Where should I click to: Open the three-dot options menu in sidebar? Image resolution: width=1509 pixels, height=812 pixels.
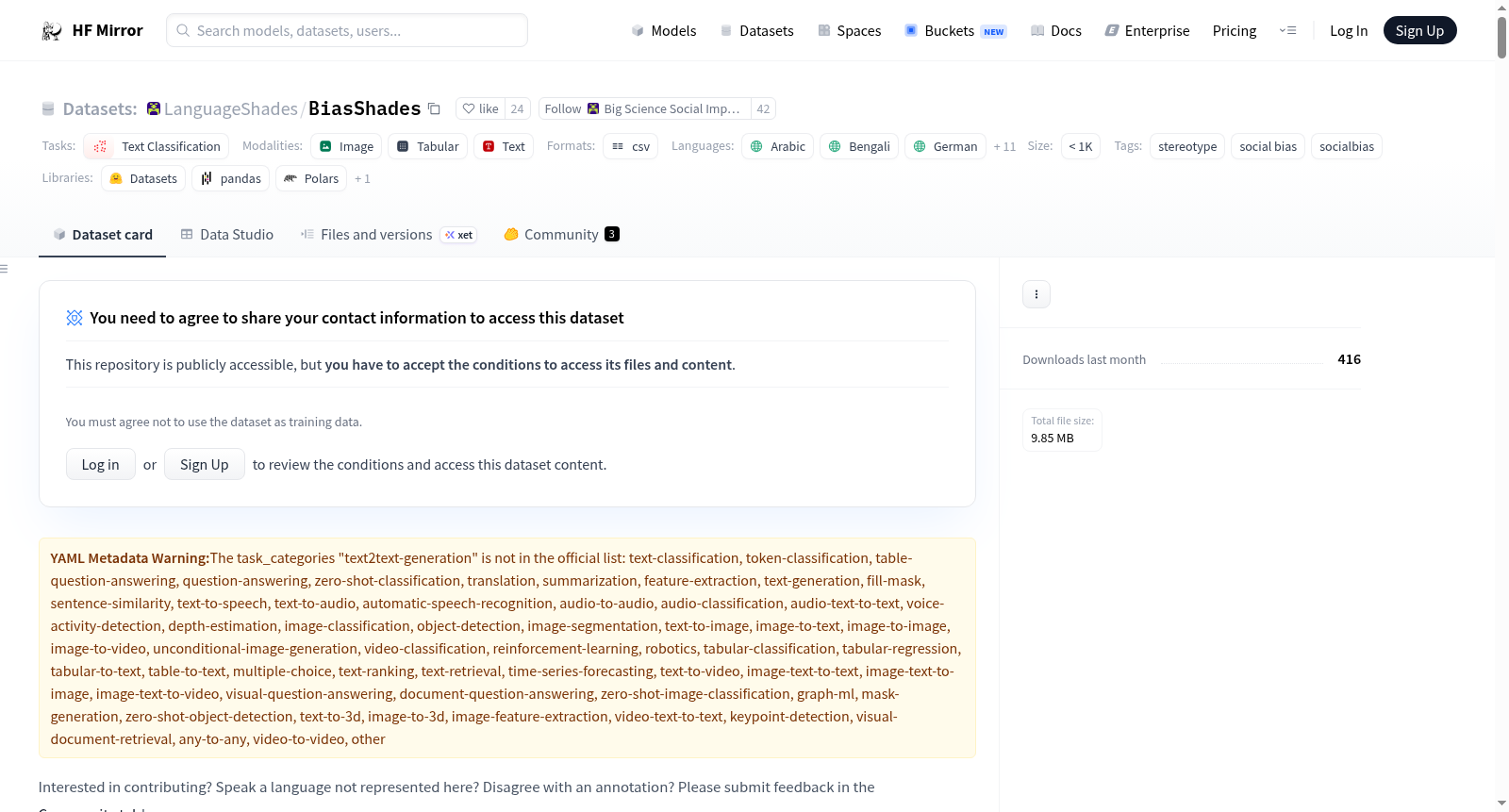tap(1036, 294)
